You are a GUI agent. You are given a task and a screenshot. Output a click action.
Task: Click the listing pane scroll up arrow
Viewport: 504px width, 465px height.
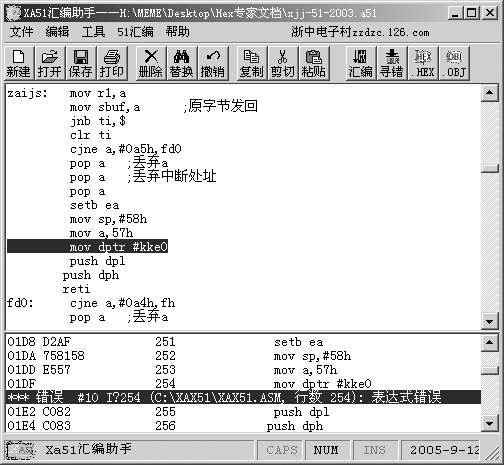point(489,342)
